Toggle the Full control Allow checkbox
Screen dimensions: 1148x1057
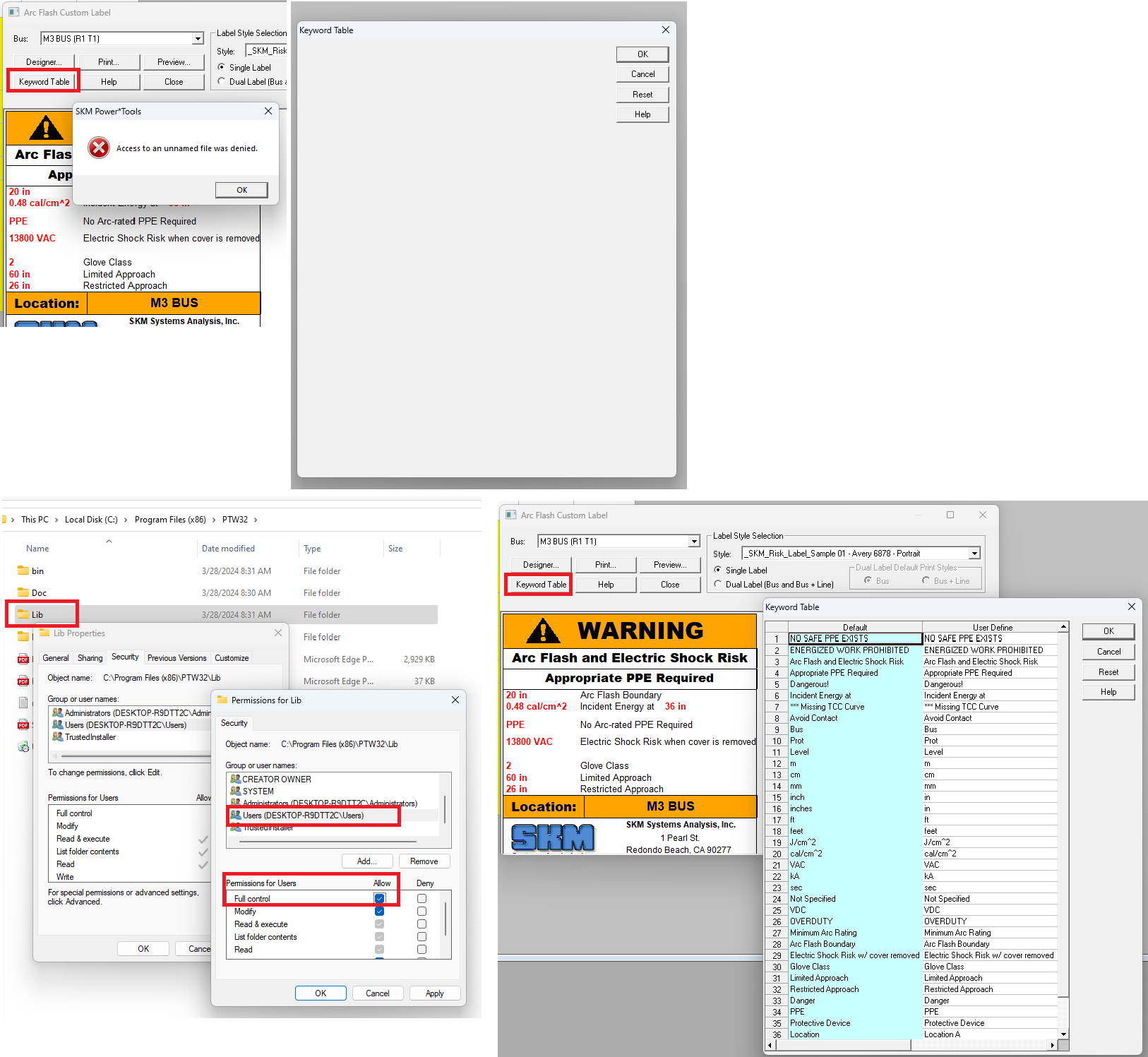(380, 899)
